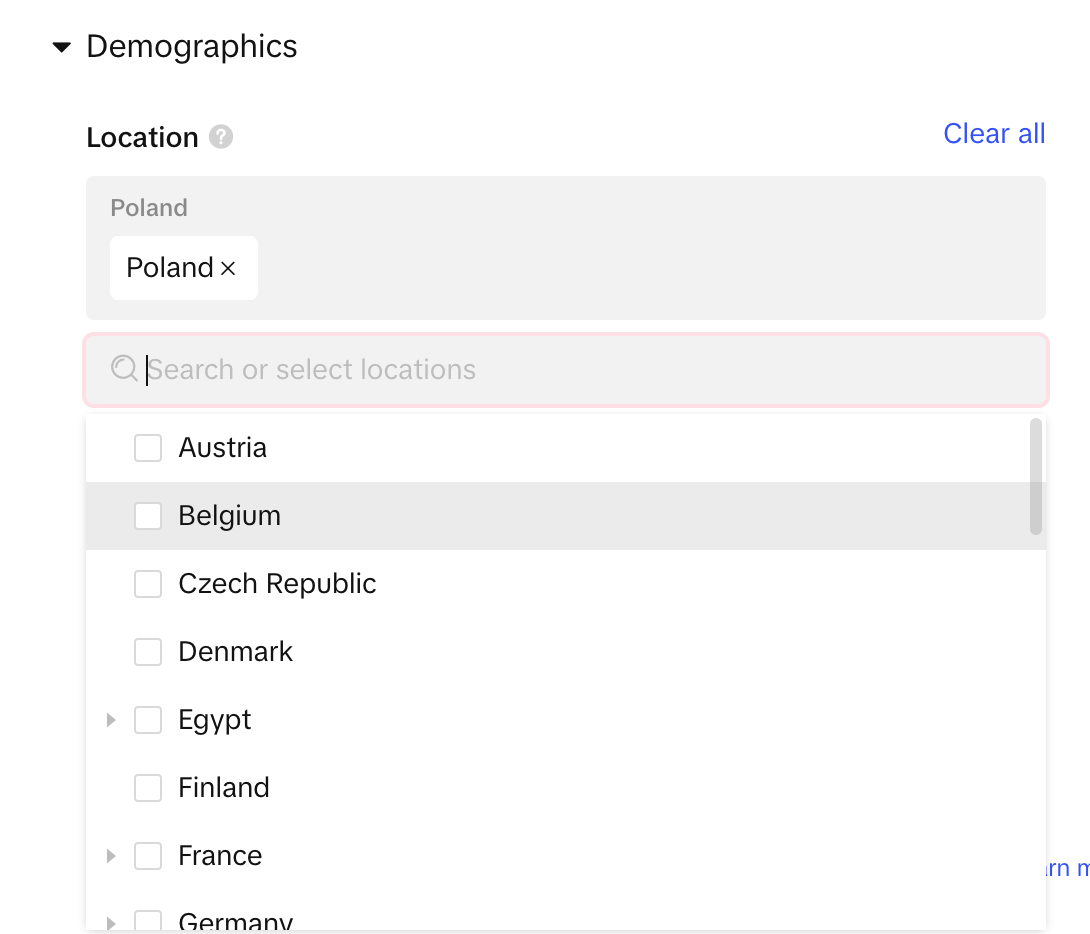Click the Demographics section heading
Screen dimensions: 1090x934
coord(192,47)
